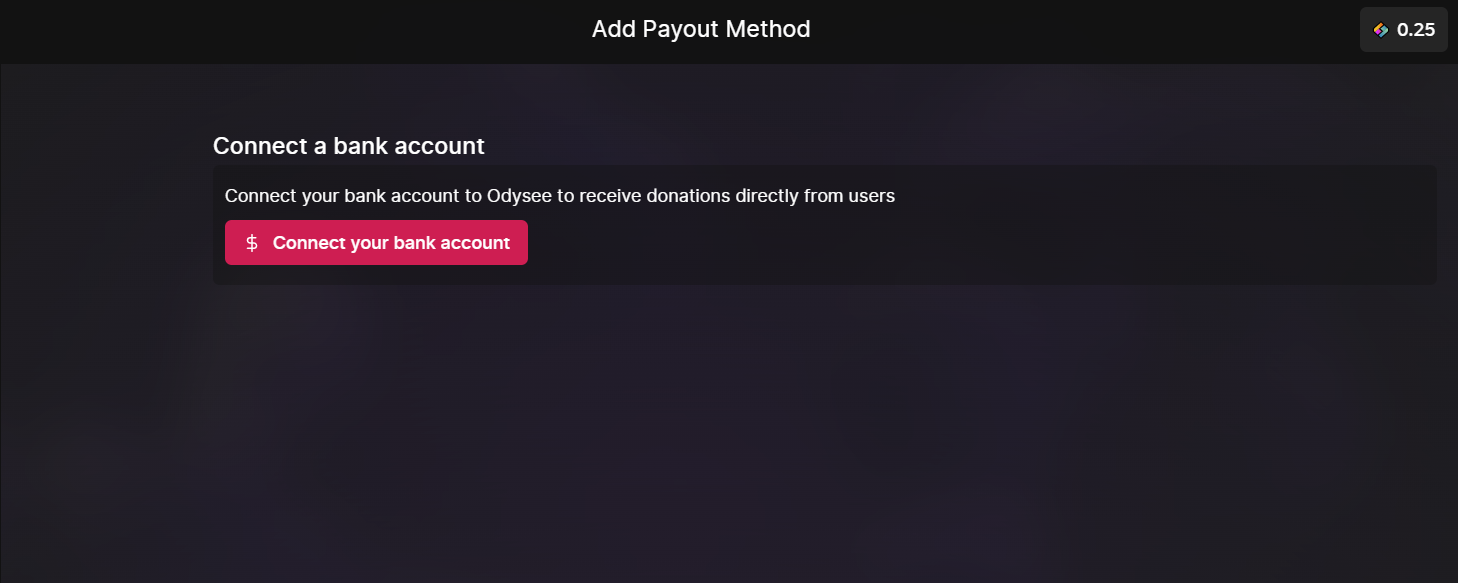Click the word Method in the header title
Viewport: 1458px width, 583px height.
(768, 29)
